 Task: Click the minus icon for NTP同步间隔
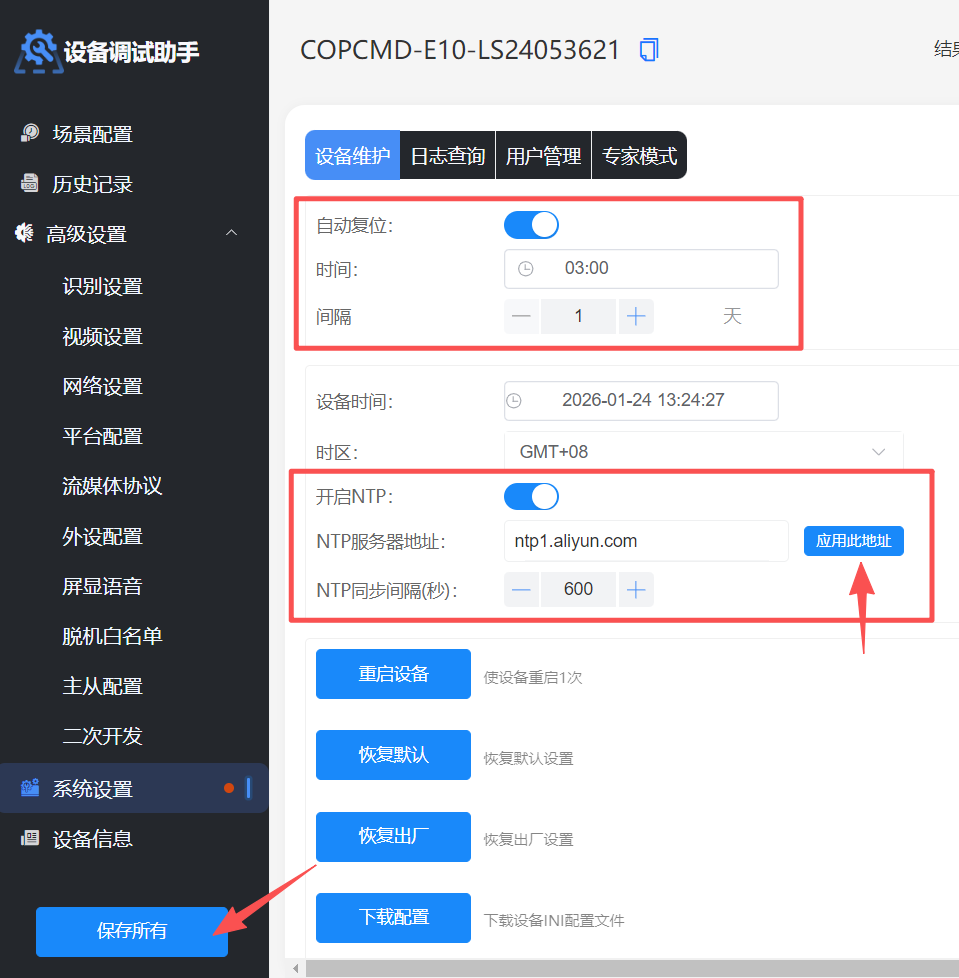(x=521, y=589)
